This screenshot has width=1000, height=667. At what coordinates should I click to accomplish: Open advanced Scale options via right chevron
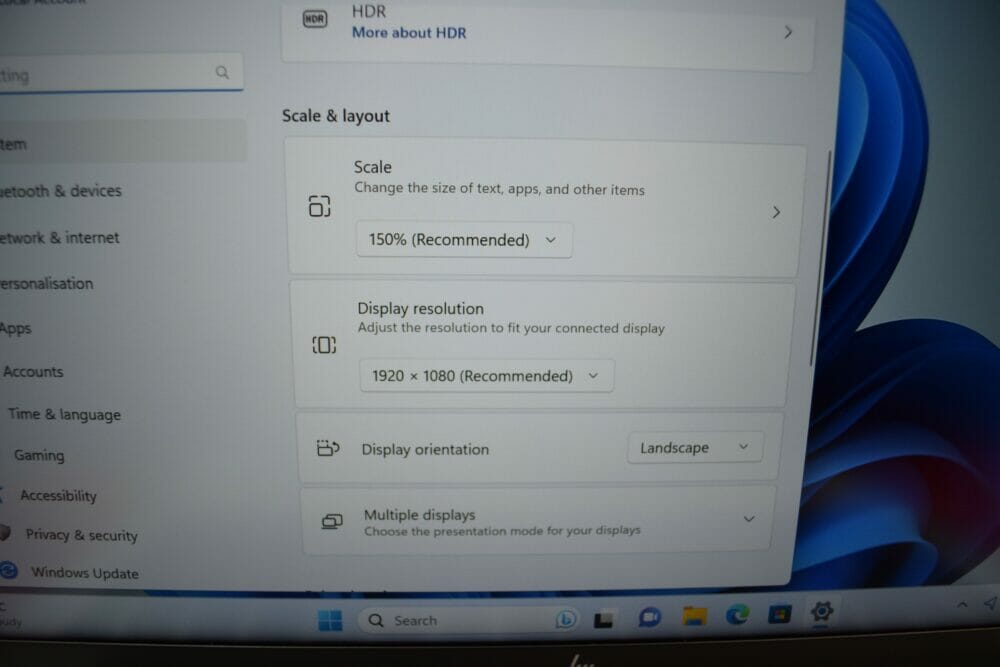click(776, 212)
